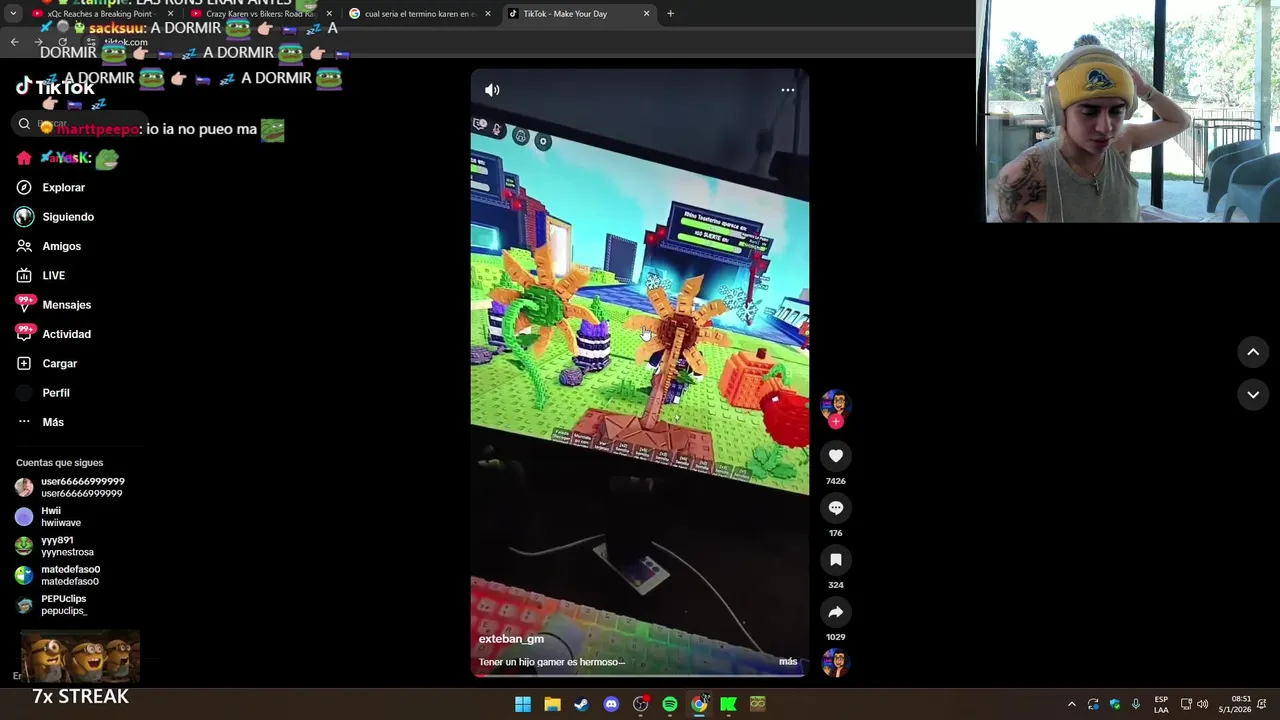
Task: Open OBS Studio from the taskbar
Action: coord(641,704)
